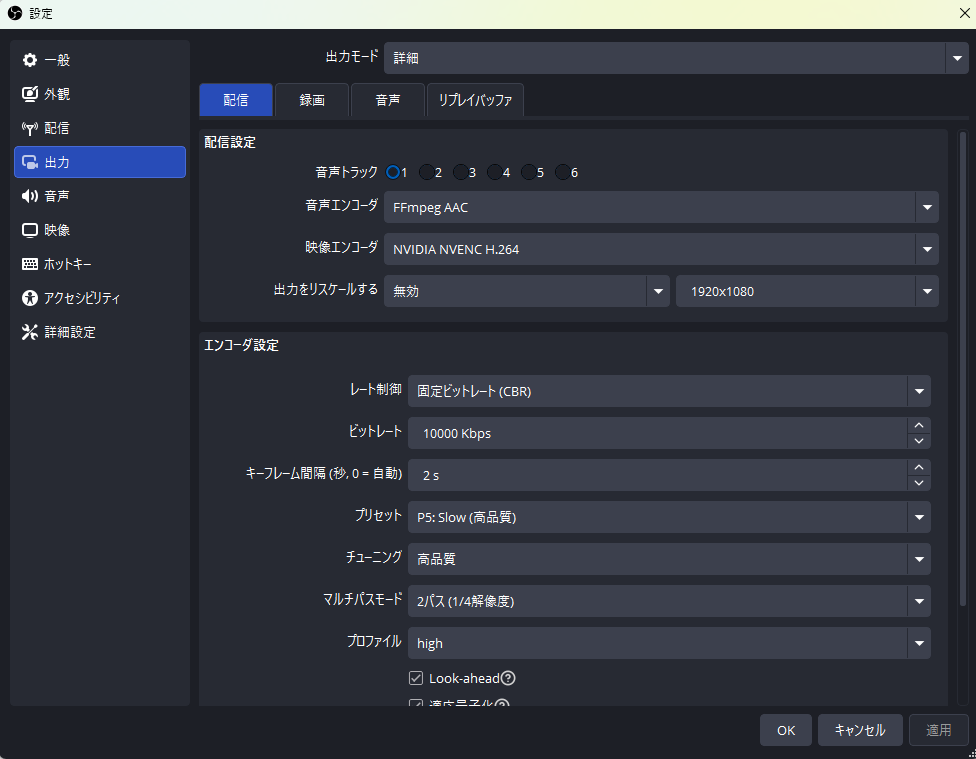Open the 一般 settings section
Viewport: 976px width, 759px height.
(60, 59)
